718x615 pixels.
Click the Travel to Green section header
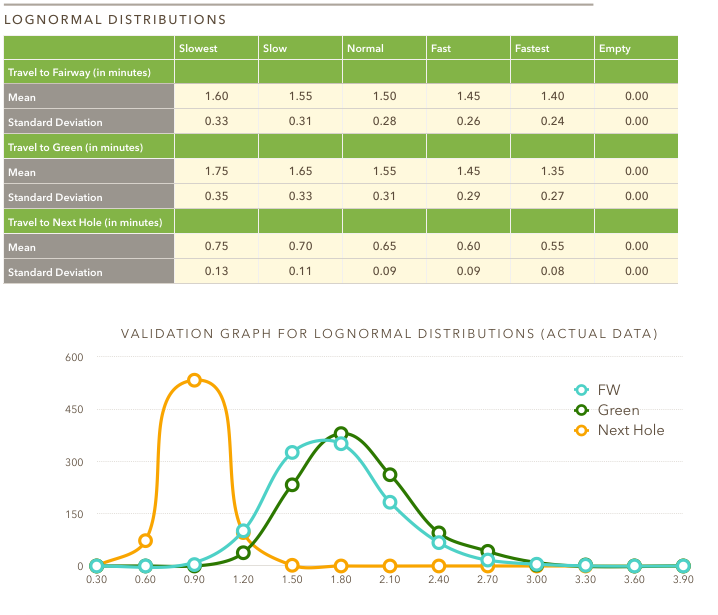(76, 147)
